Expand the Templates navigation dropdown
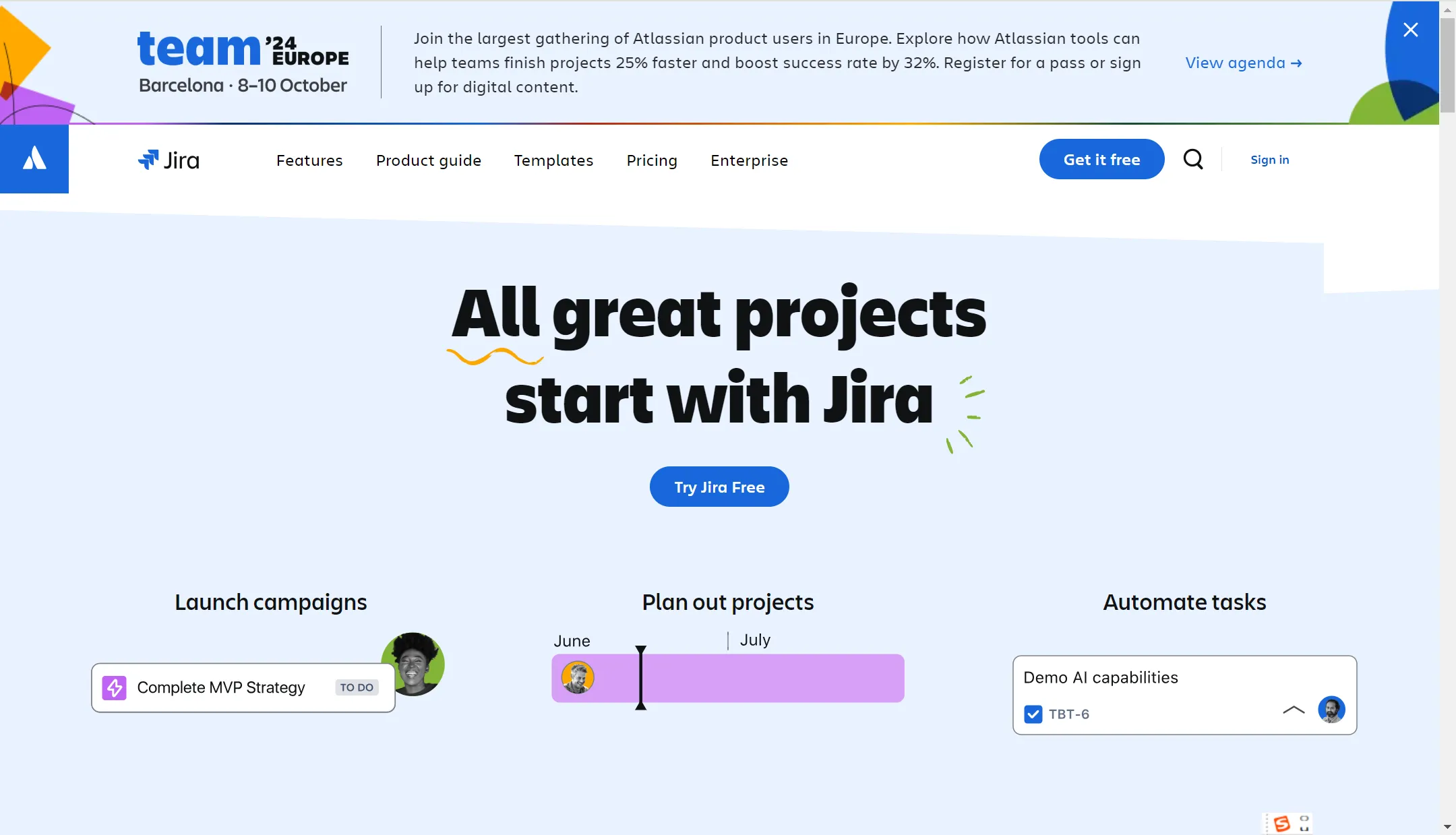Screen dimensions: 1456x835 coord(553,160)
